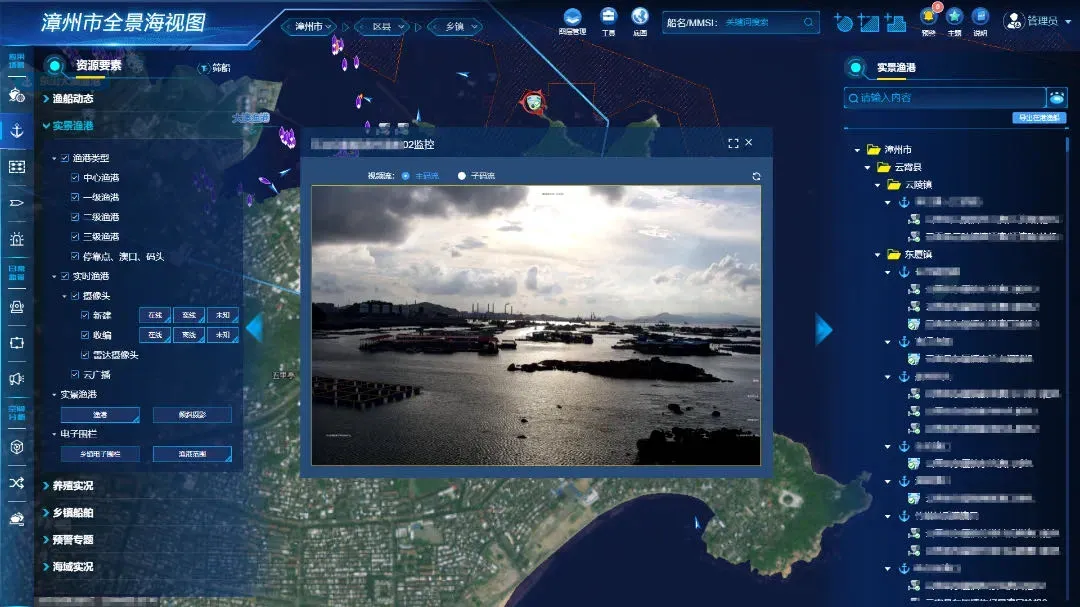This screenshot has height=607, width=1080.
Task: Select the shuffle arrows icon in left sidebar
Action: [x=17, y=483]
